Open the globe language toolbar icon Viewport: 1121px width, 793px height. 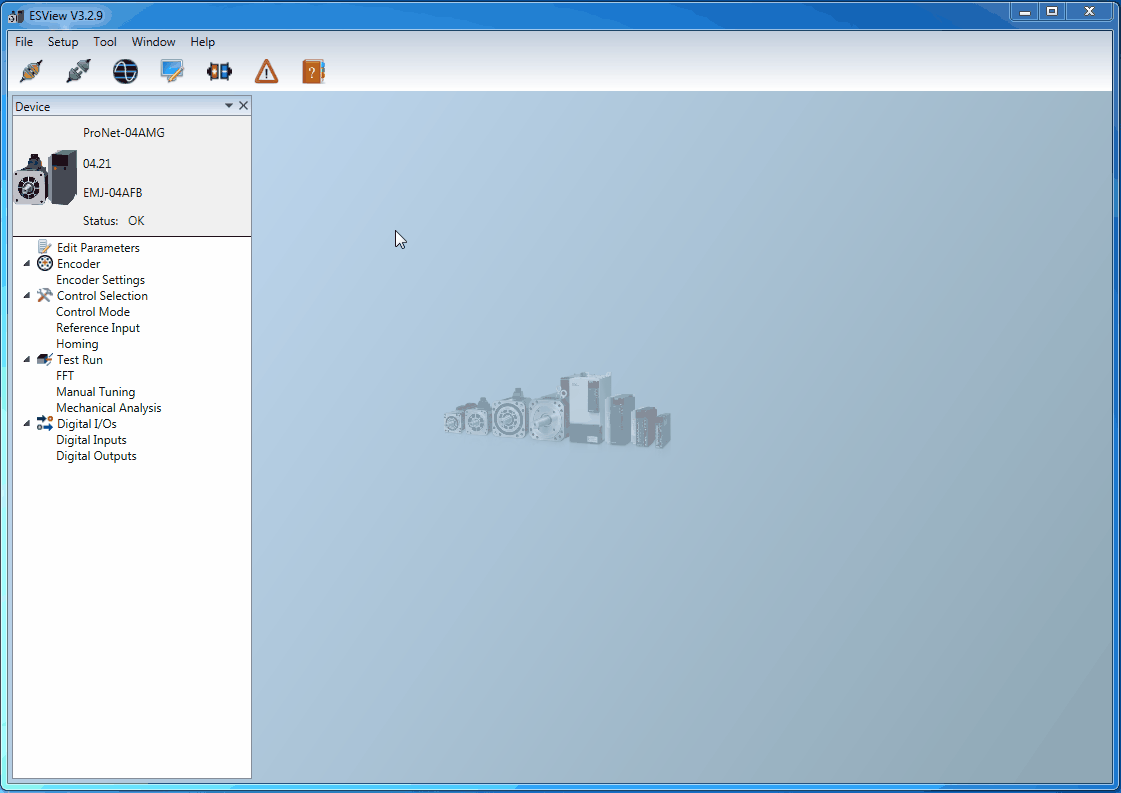click(125, 72)
